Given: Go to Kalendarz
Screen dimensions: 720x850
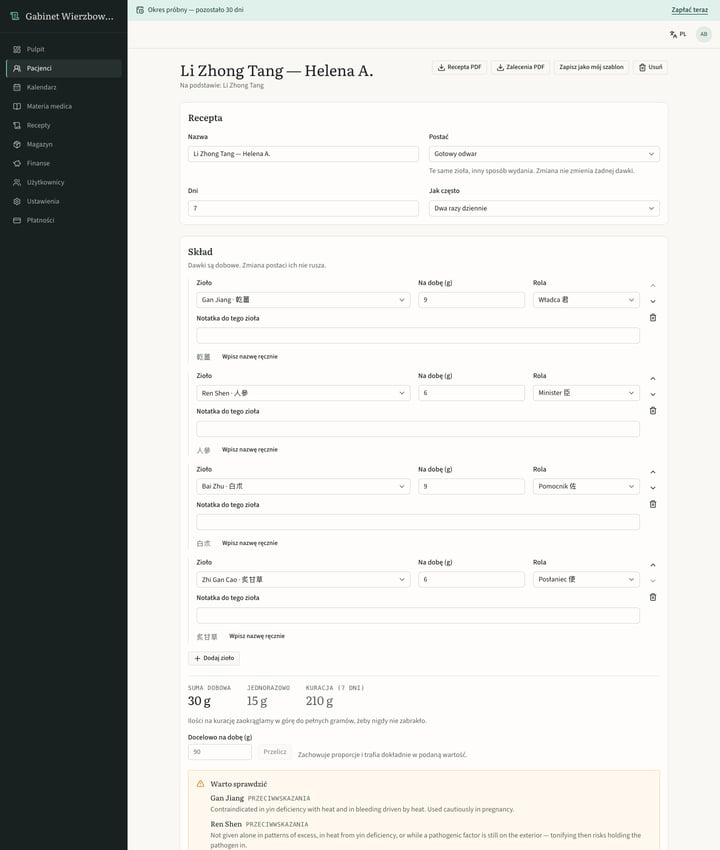Looking at the screenshot, I should pos(63,87).
